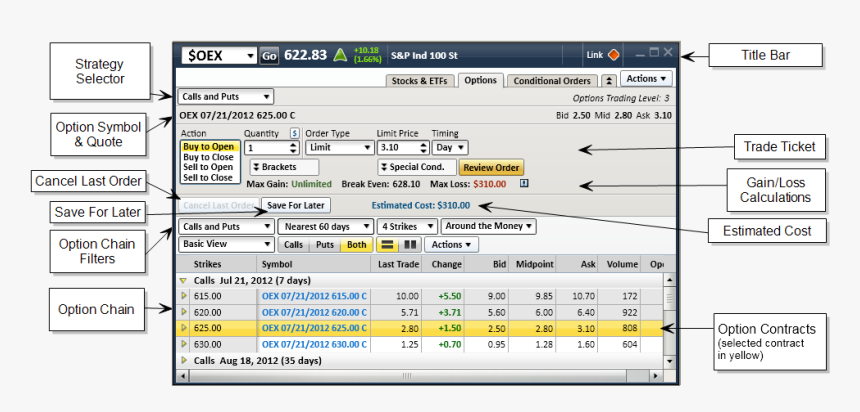The image size is (860, 412).
Task: Click the blue dollar sign quantity icon
Action: coord(295,133)
